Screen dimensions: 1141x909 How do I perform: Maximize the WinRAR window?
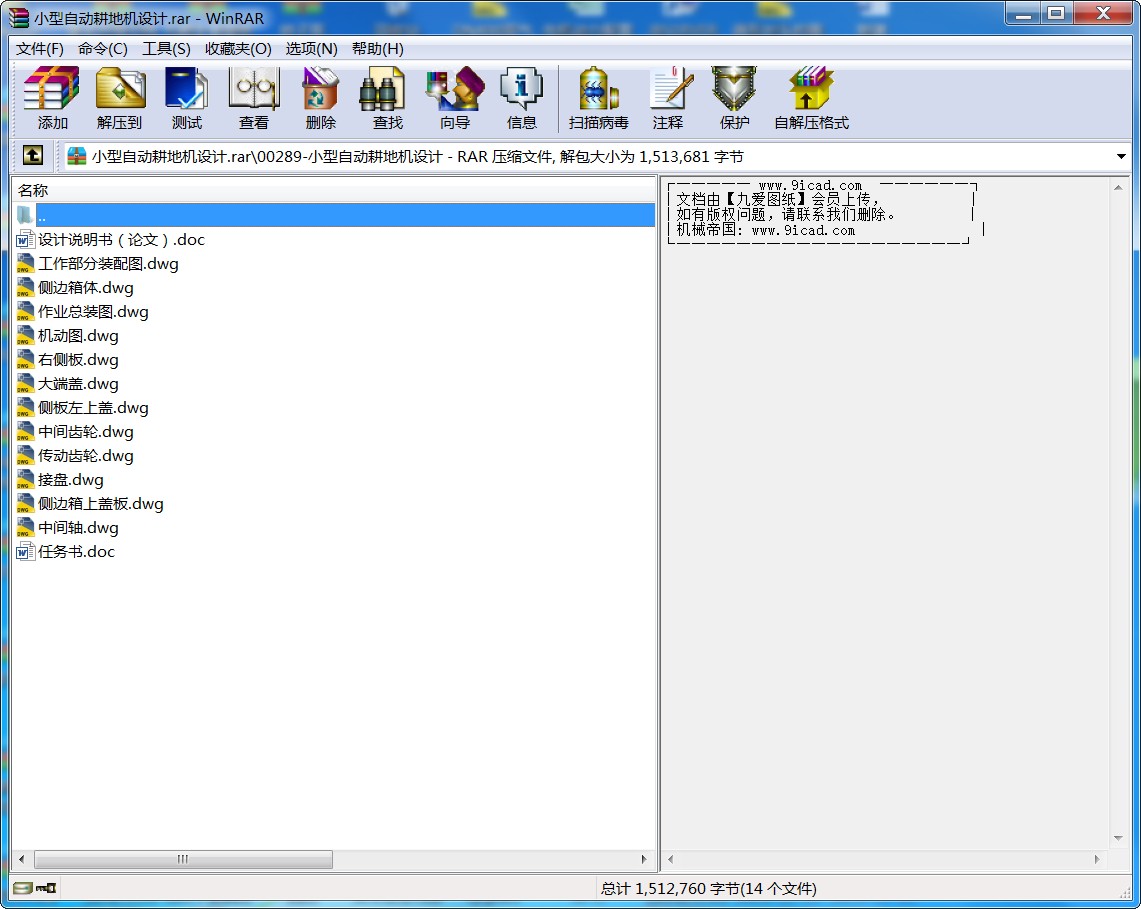1055,13
